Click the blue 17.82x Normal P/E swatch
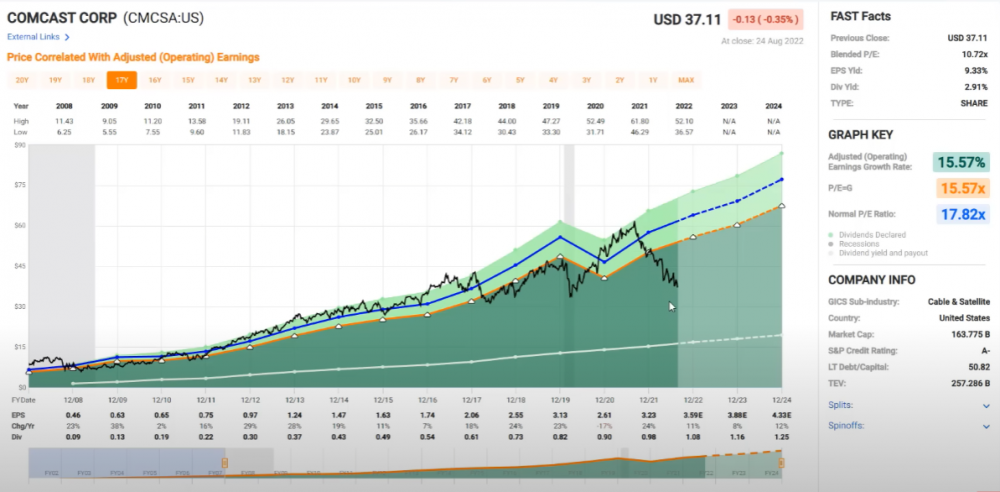This screenshot has width=1000, height=492. [x=962, y=214]
